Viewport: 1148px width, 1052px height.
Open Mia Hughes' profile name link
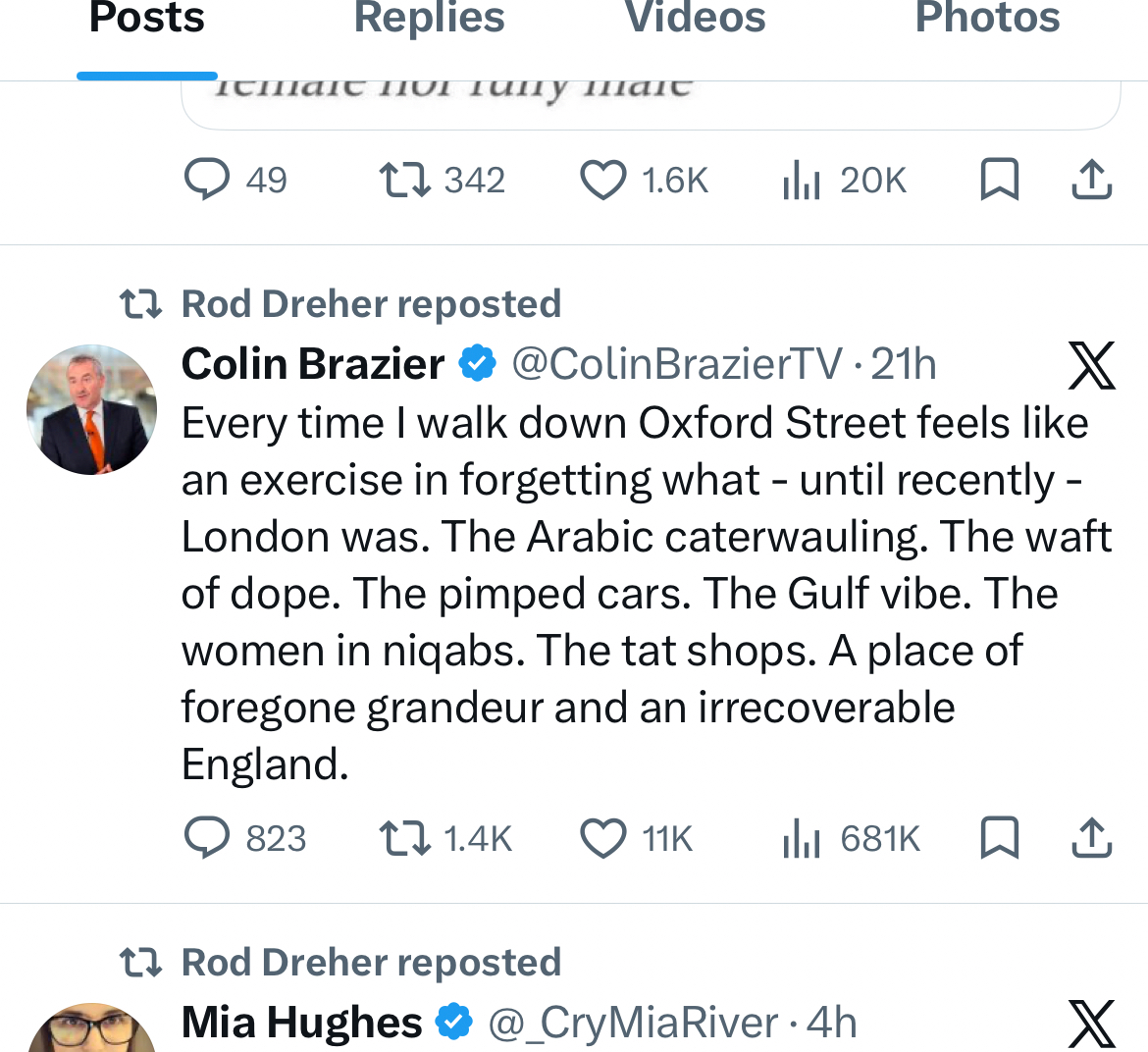tap(301, 1024)
